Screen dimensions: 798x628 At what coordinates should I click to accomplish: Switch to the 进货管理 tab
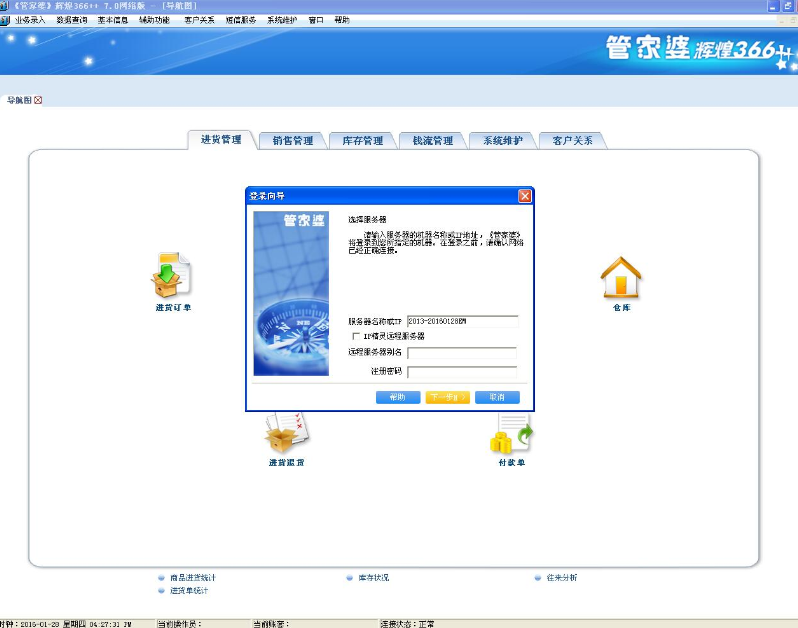221,139
